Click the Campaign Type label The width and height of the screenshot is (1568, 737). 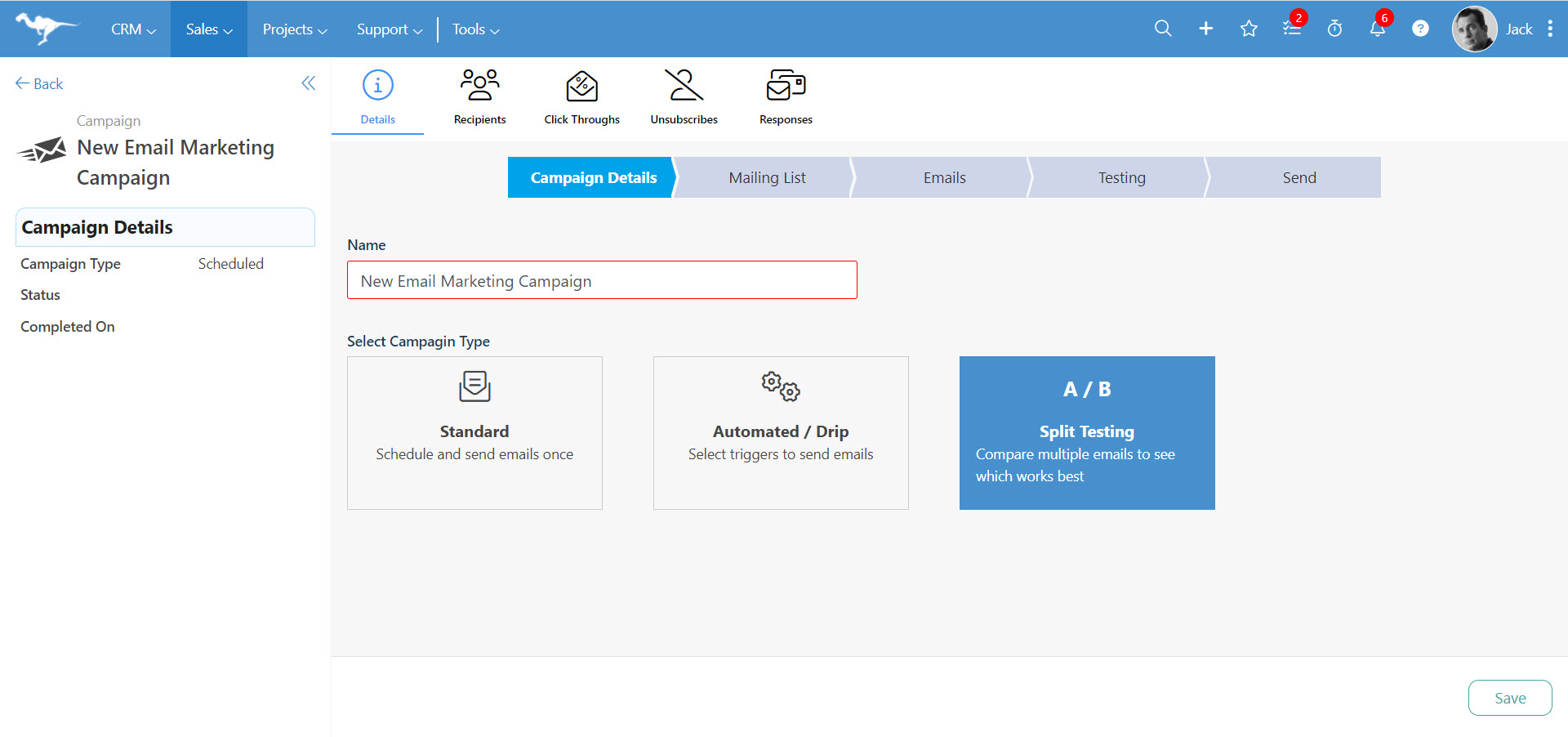click(x=70, y=263)
